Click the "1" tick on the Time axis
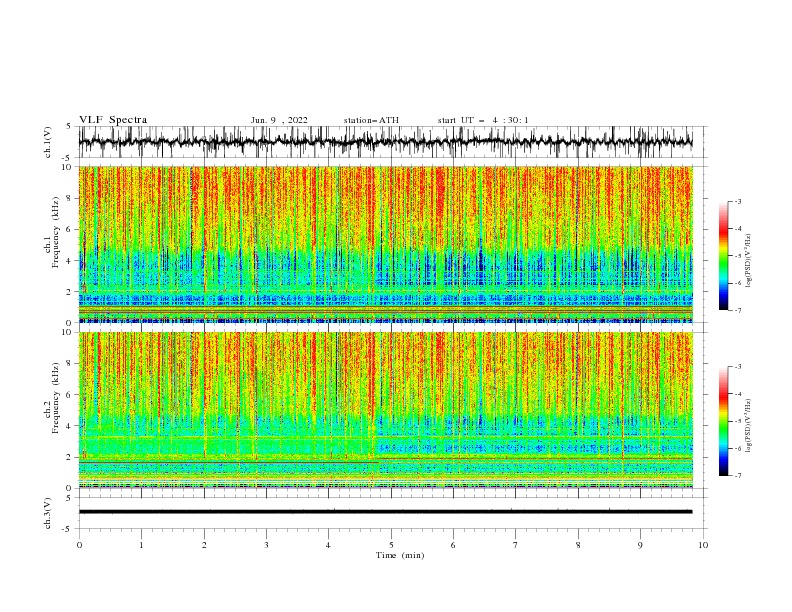Screen dimensions: 792x612 141,545
